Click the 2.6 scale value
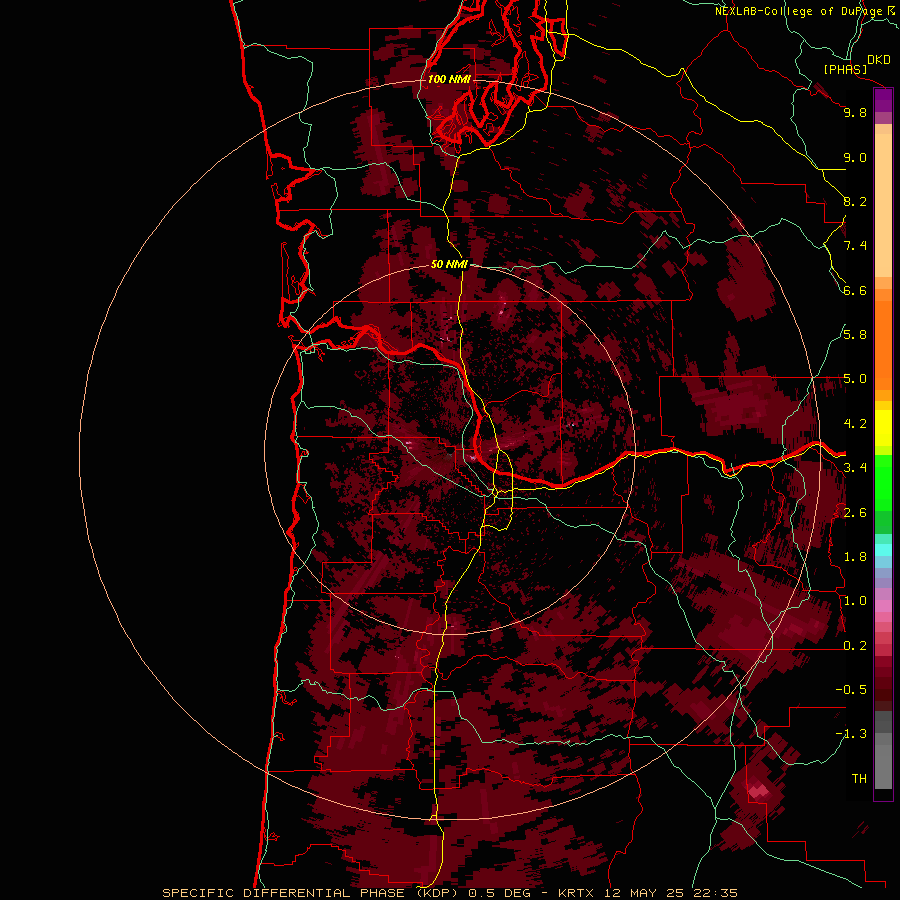Image resolution: width=900 pixels, height=900 pixels. [855, 513]
